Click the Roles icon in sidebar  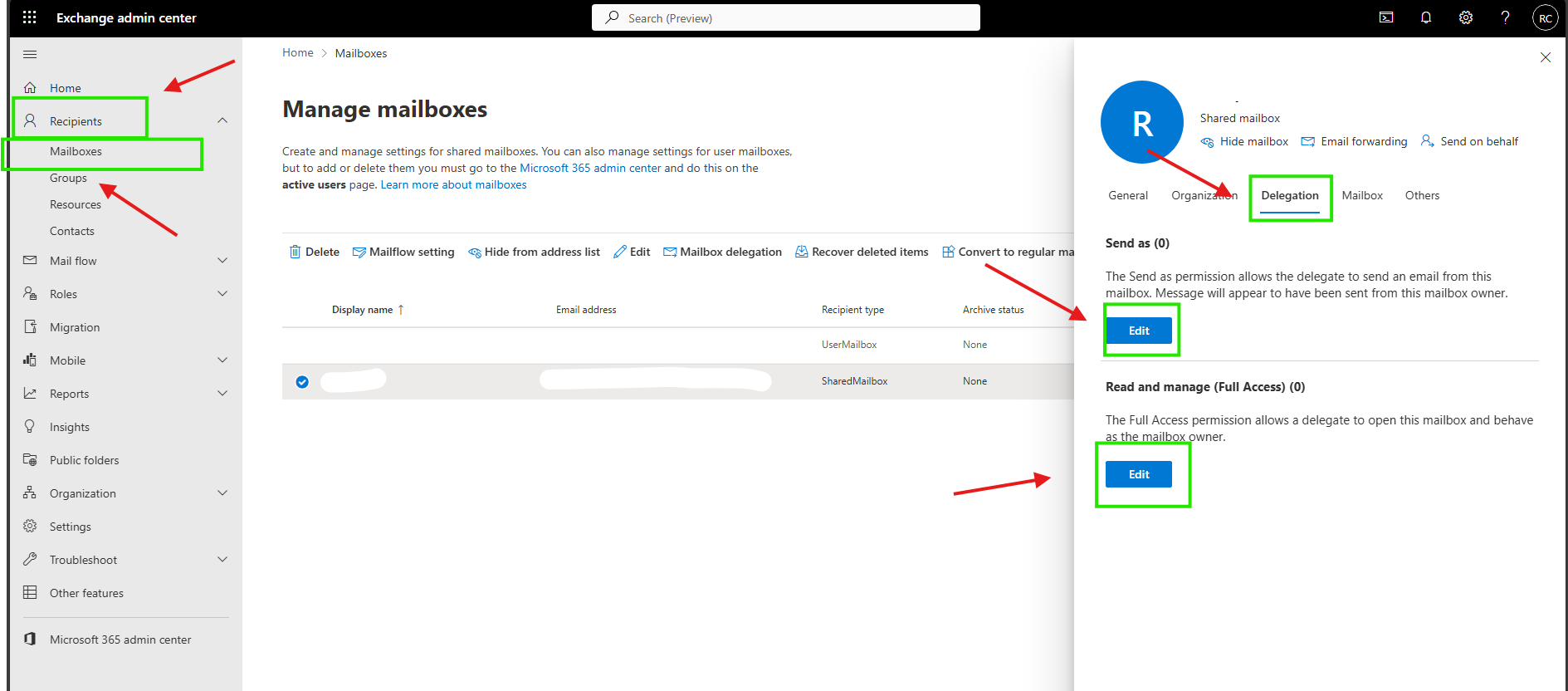pos(30,294)
